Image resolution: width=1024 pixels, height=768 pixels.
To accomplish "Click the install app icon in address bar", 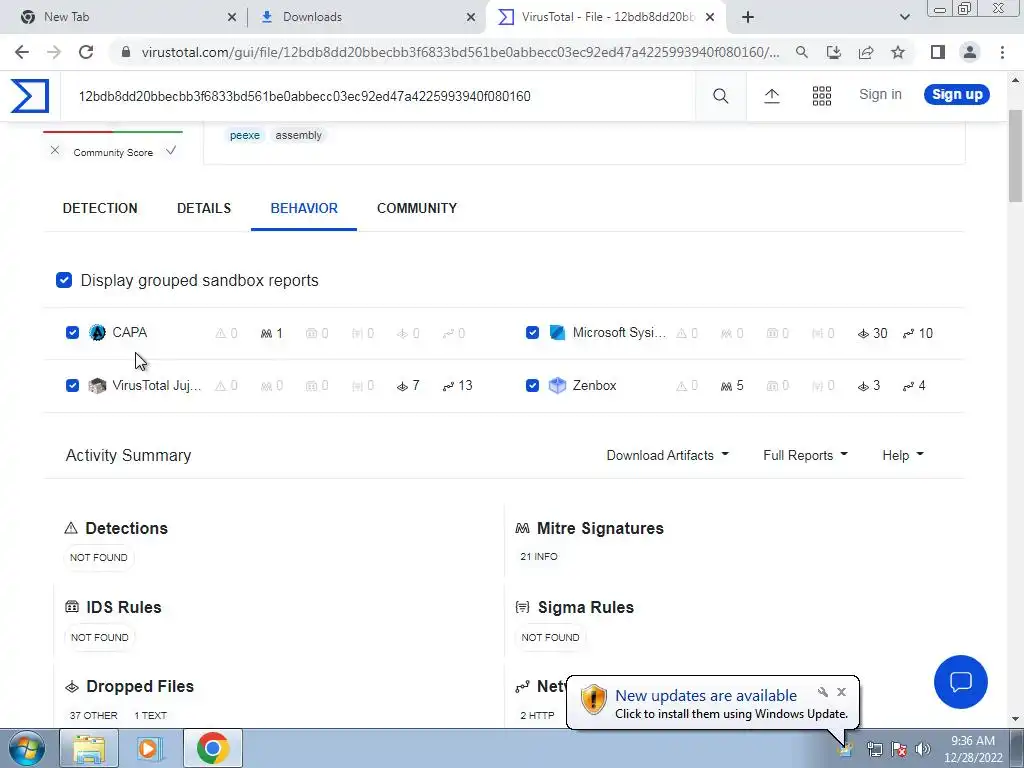I will pos(834,52).
